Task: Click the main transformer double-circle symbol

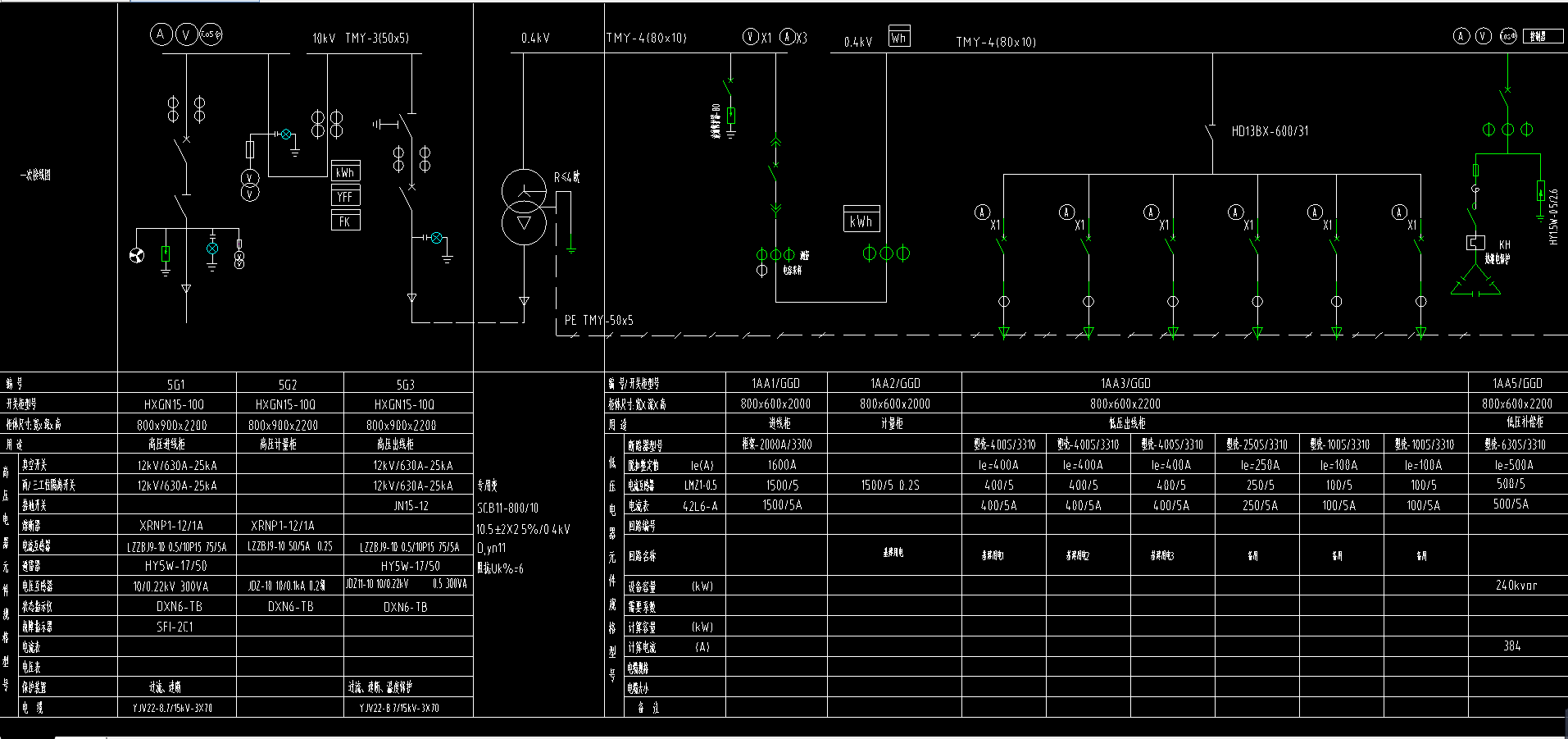Action: [x=524, y=208]
